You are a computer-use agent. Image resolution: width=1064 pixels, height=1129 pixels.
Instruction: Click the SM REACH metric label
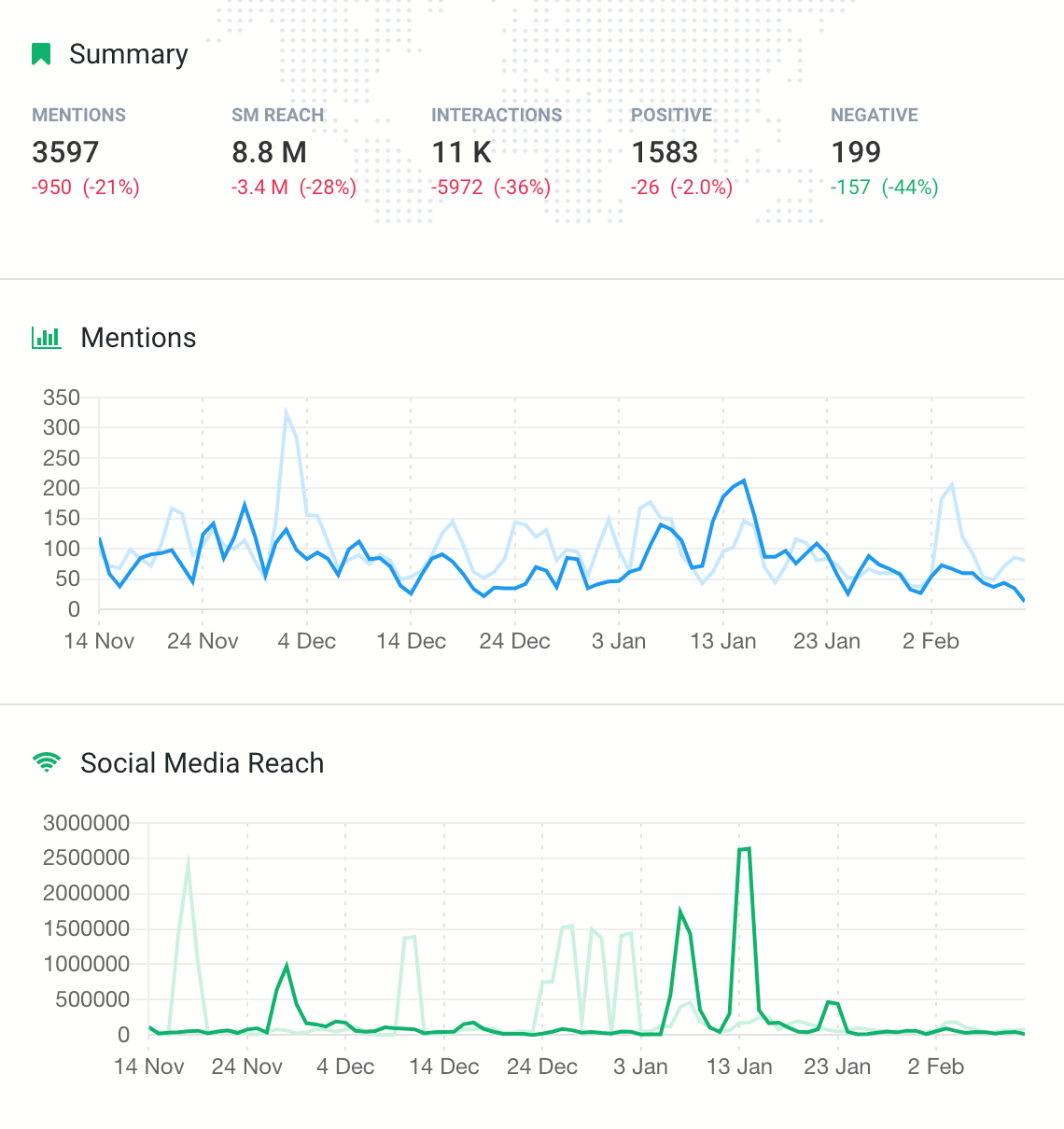coord(277,114)
